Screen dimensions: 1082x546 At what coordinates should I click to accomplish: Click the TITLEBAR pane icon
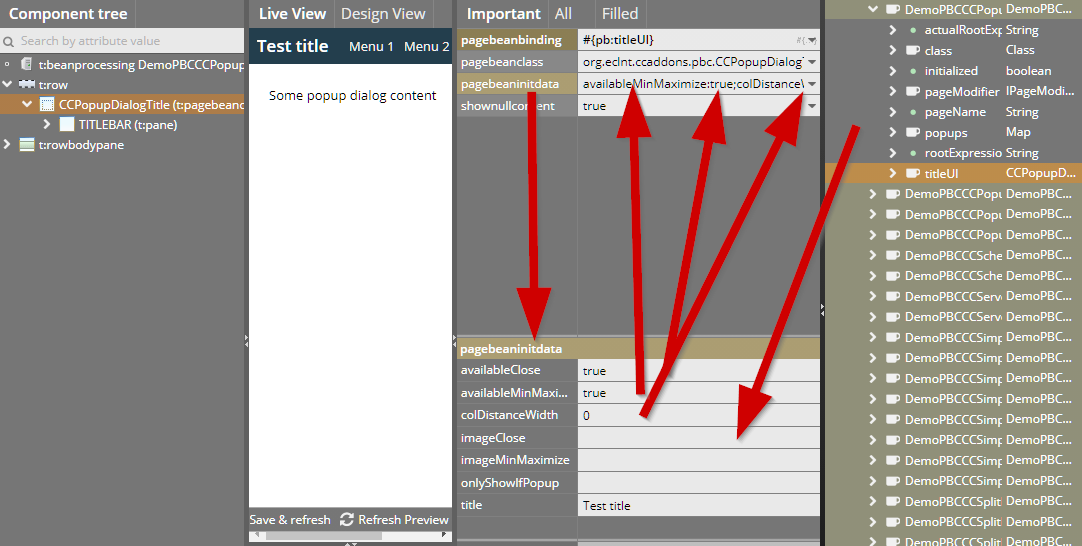click(67, 125)
